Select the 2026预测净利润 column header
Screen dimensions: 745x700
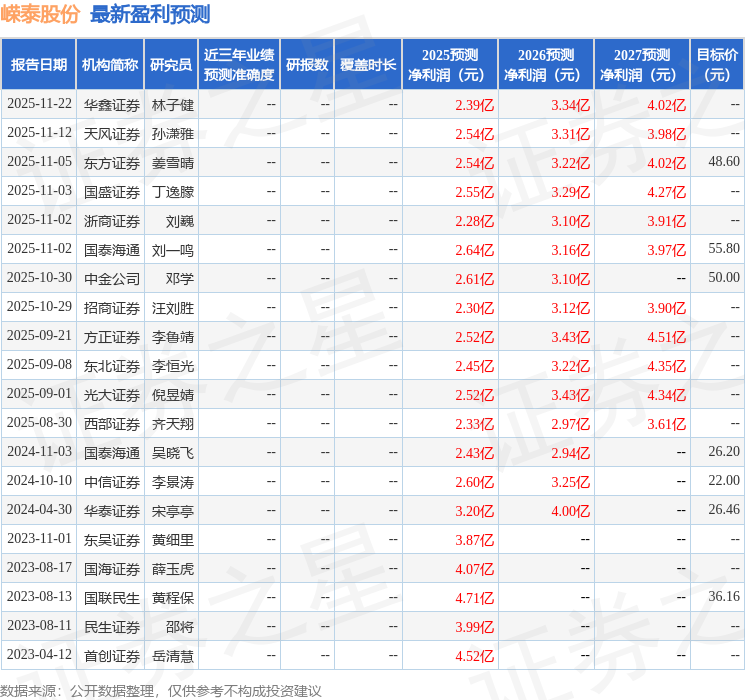[546, 65]
